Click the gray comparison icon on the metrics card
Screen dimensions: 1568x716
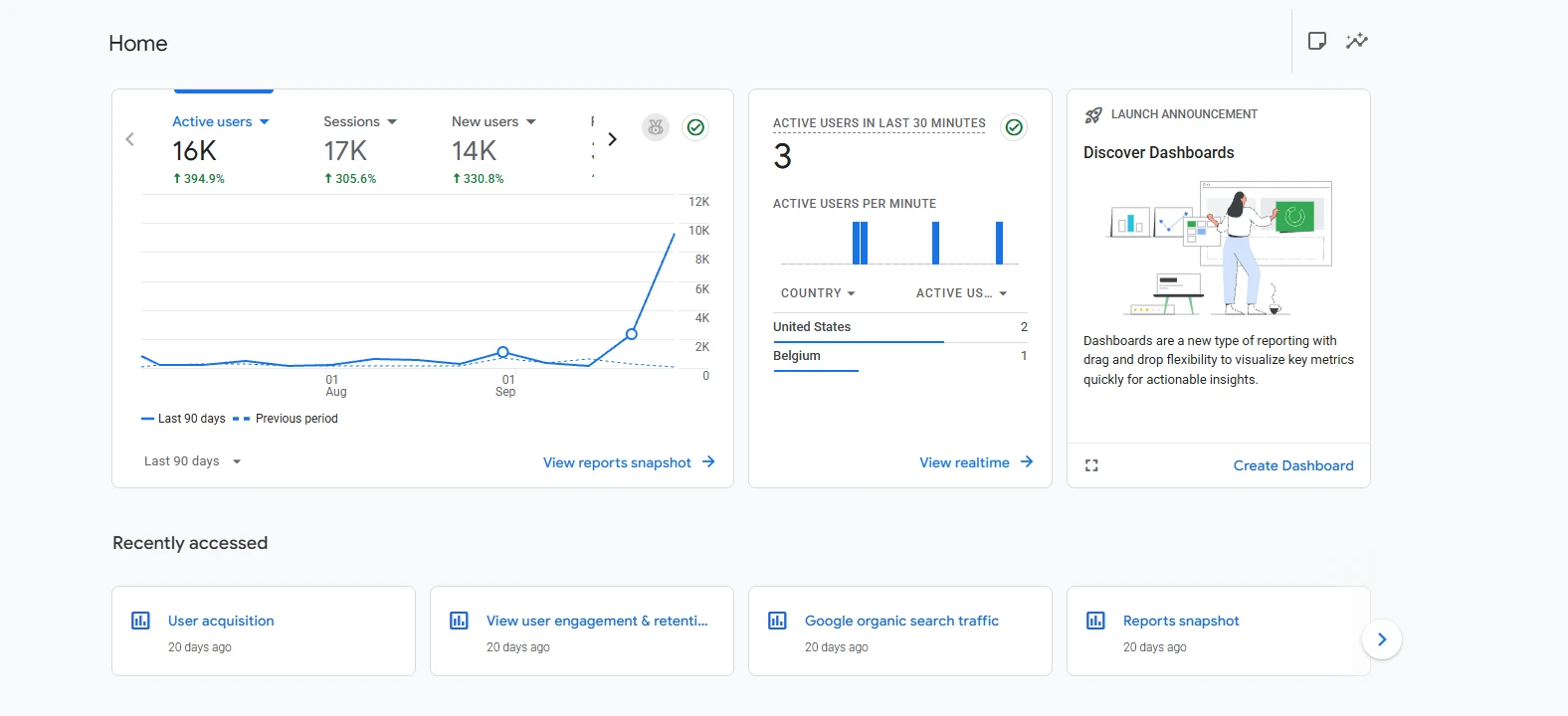tap(656, 127)
